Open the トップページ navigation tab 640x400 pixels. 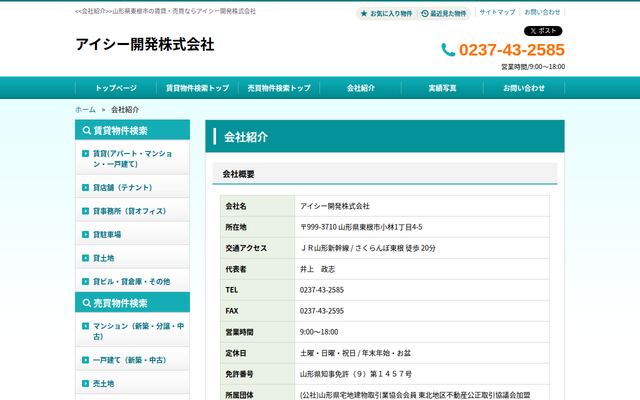point(116,88)
